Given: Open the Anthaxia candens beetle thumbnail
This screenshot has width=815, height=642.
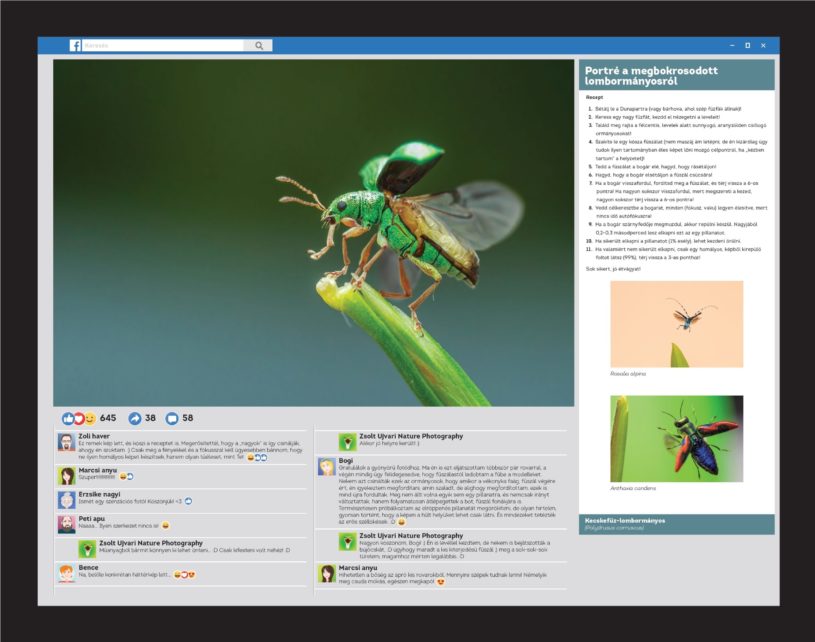Looking at the screenshot, I should point(676,438).
